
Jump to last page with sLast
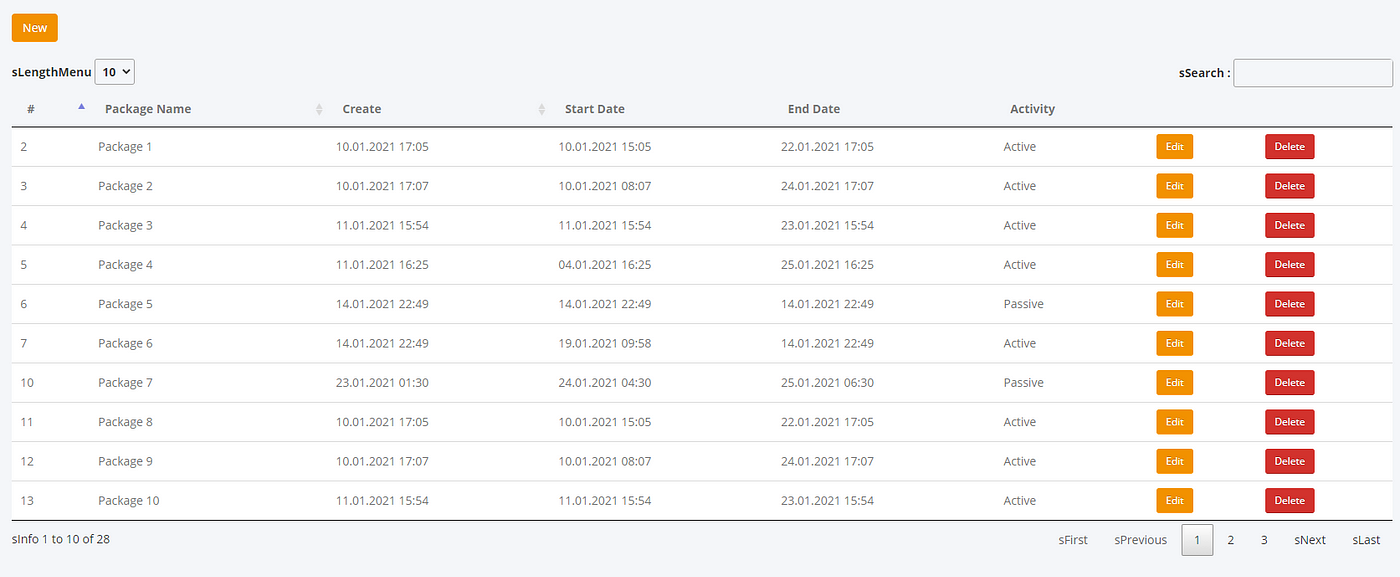coord(1366,540)
